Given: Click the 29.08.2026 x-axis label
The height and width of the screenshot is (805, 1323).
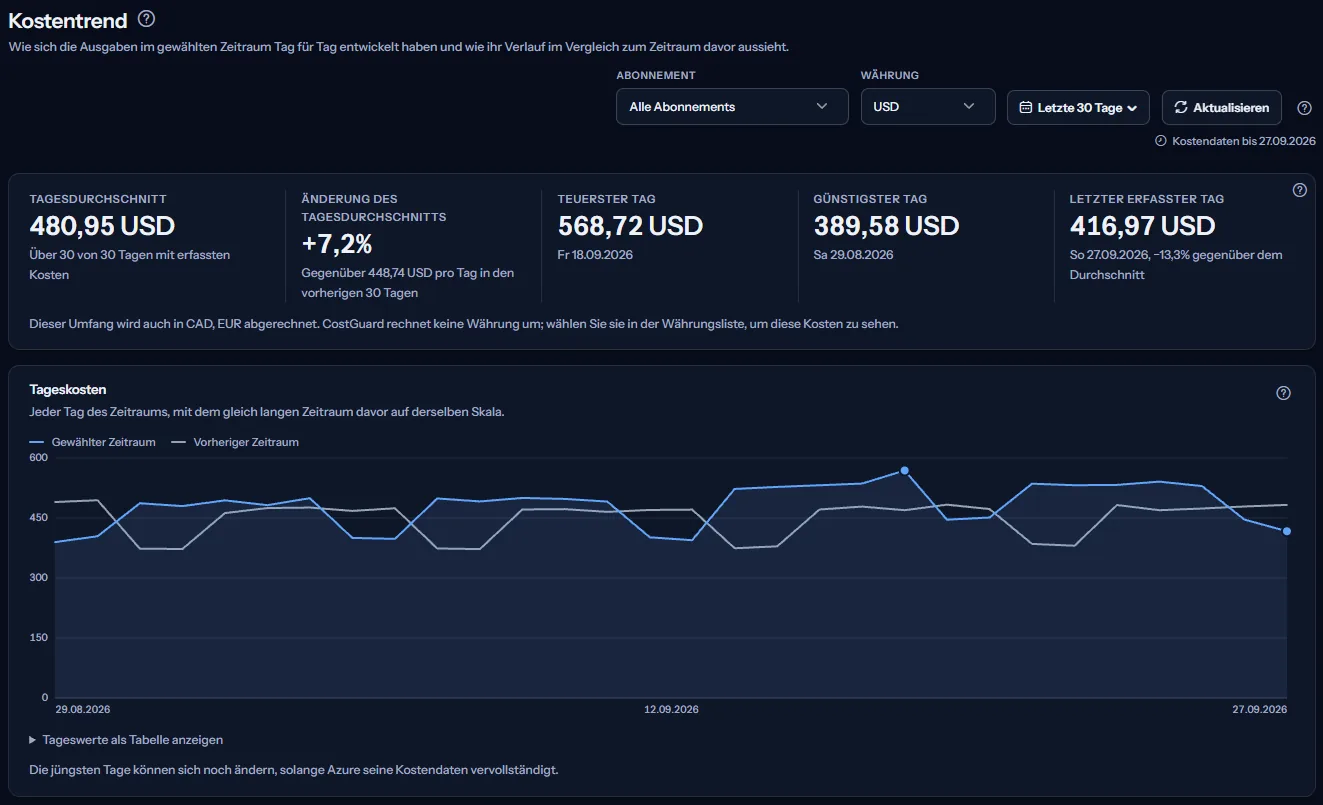Looking at the screenshot, I should [x=82, y=709].
